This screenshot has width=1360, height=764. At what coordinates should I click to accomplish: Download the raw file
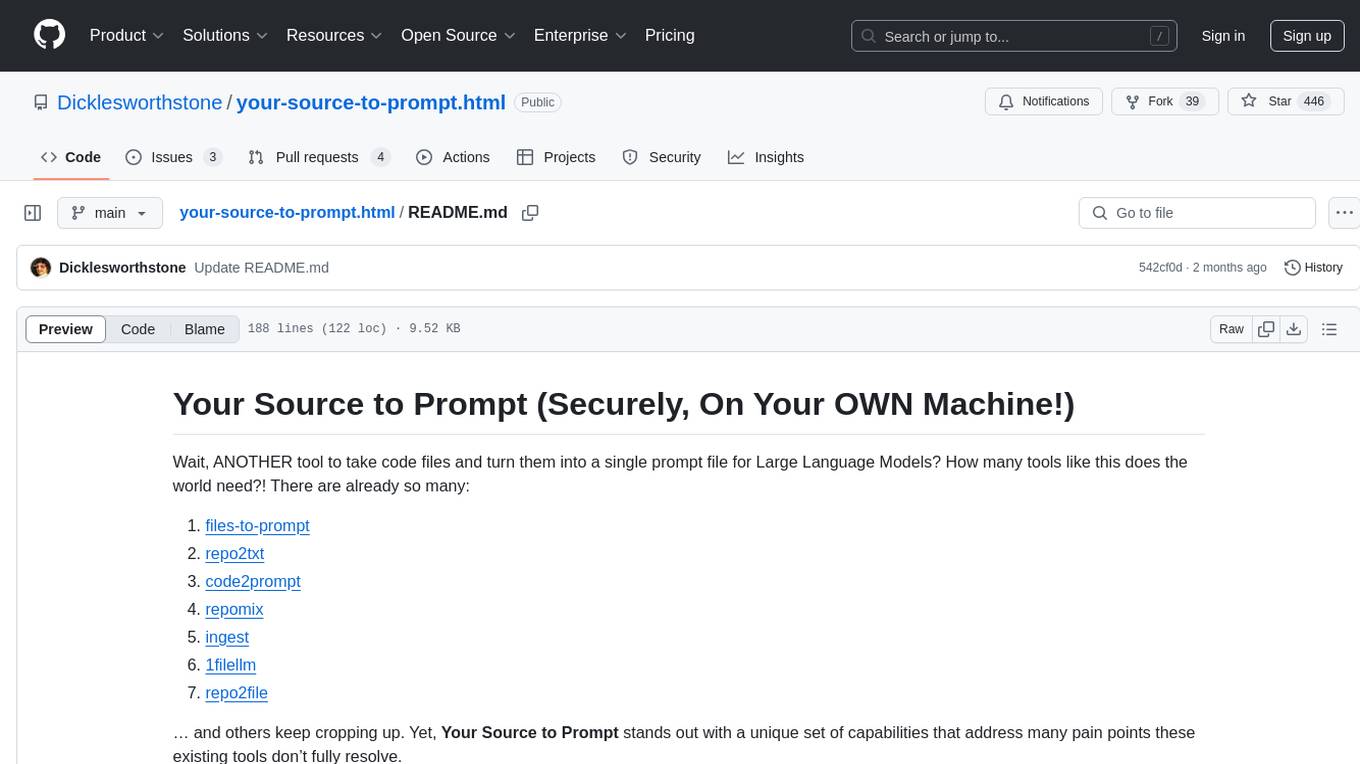pos(1293,329)
